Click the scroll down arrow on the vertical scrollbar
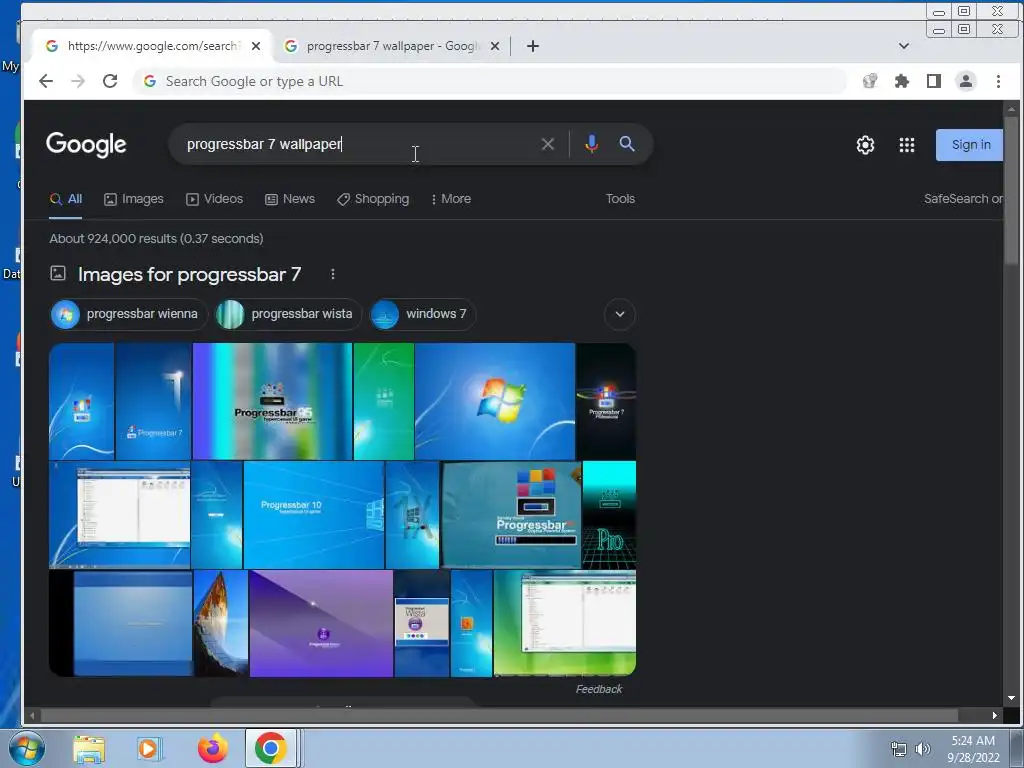This screenshot has height=768, width=1024. (x=1012, y=697)
